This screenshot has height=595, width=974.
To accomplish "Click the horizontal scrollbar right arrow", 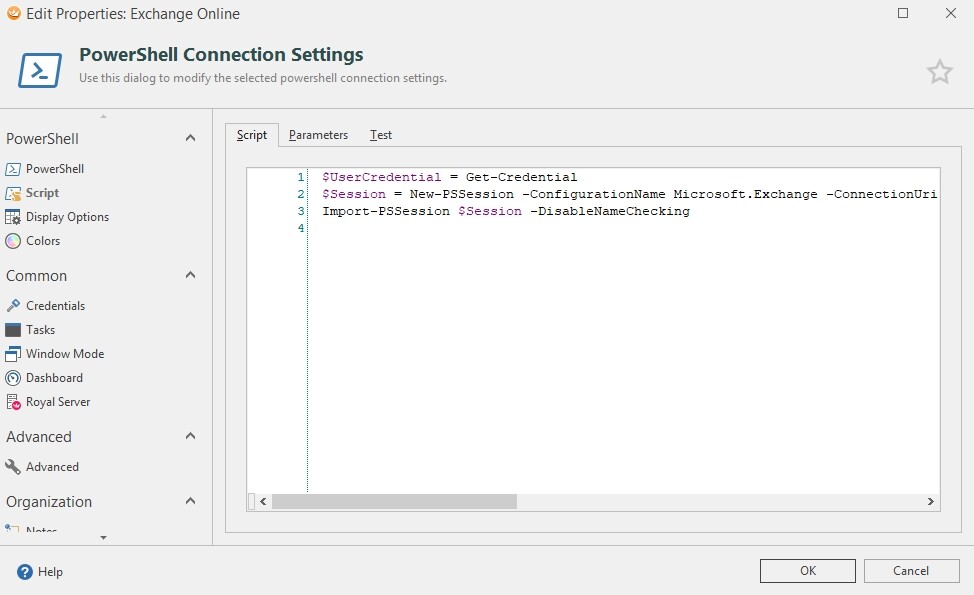I will pyautogui.click(x=930, y=502).
